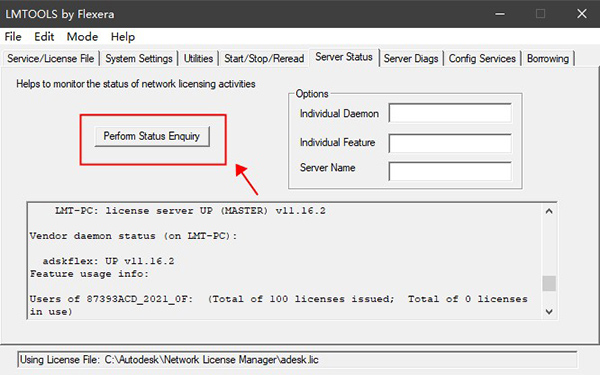Open the Borrowing tab

(548, 59)
